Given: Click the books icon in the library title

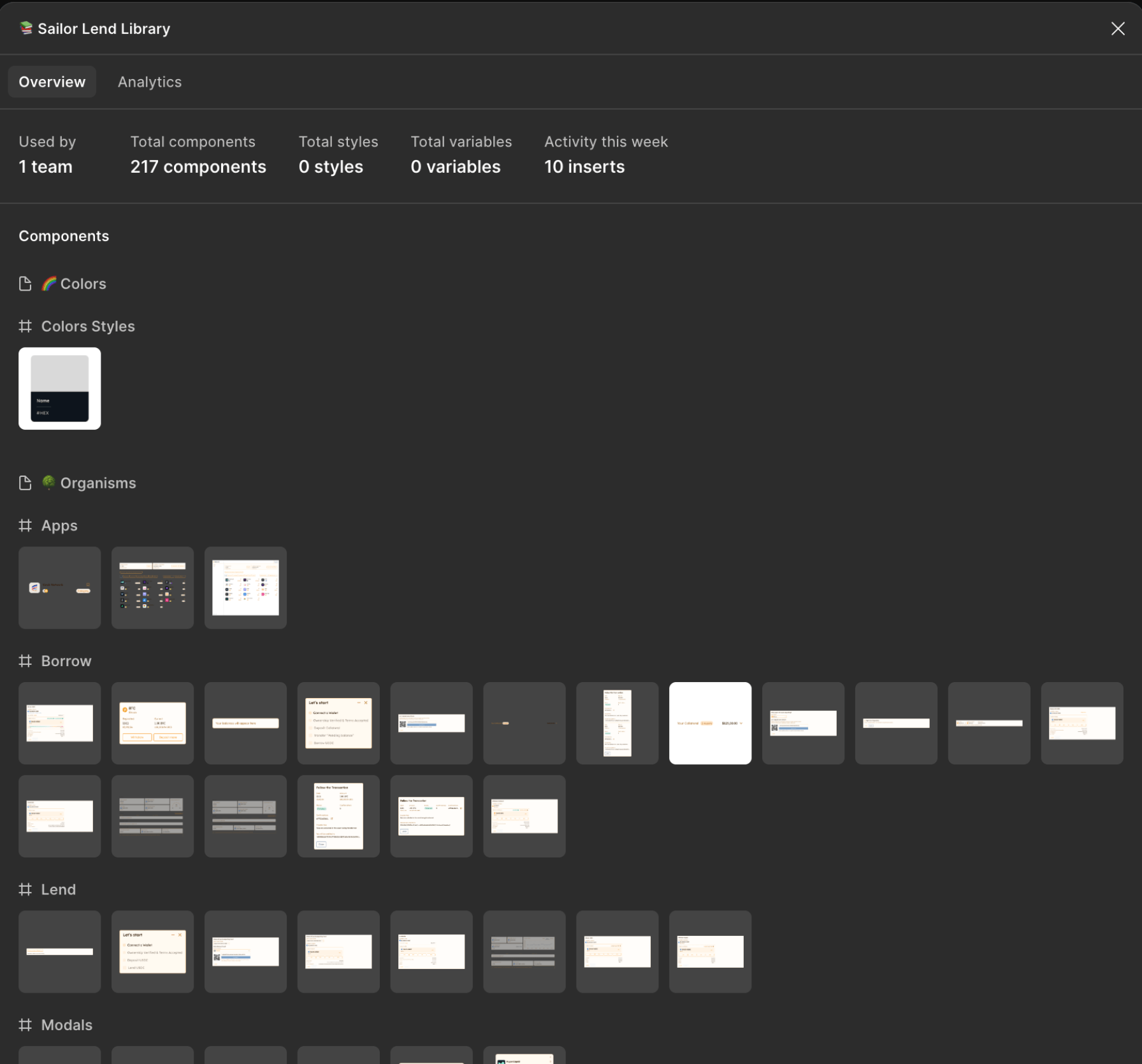Looking at the screenshot, I should click(x=26, y=28).
